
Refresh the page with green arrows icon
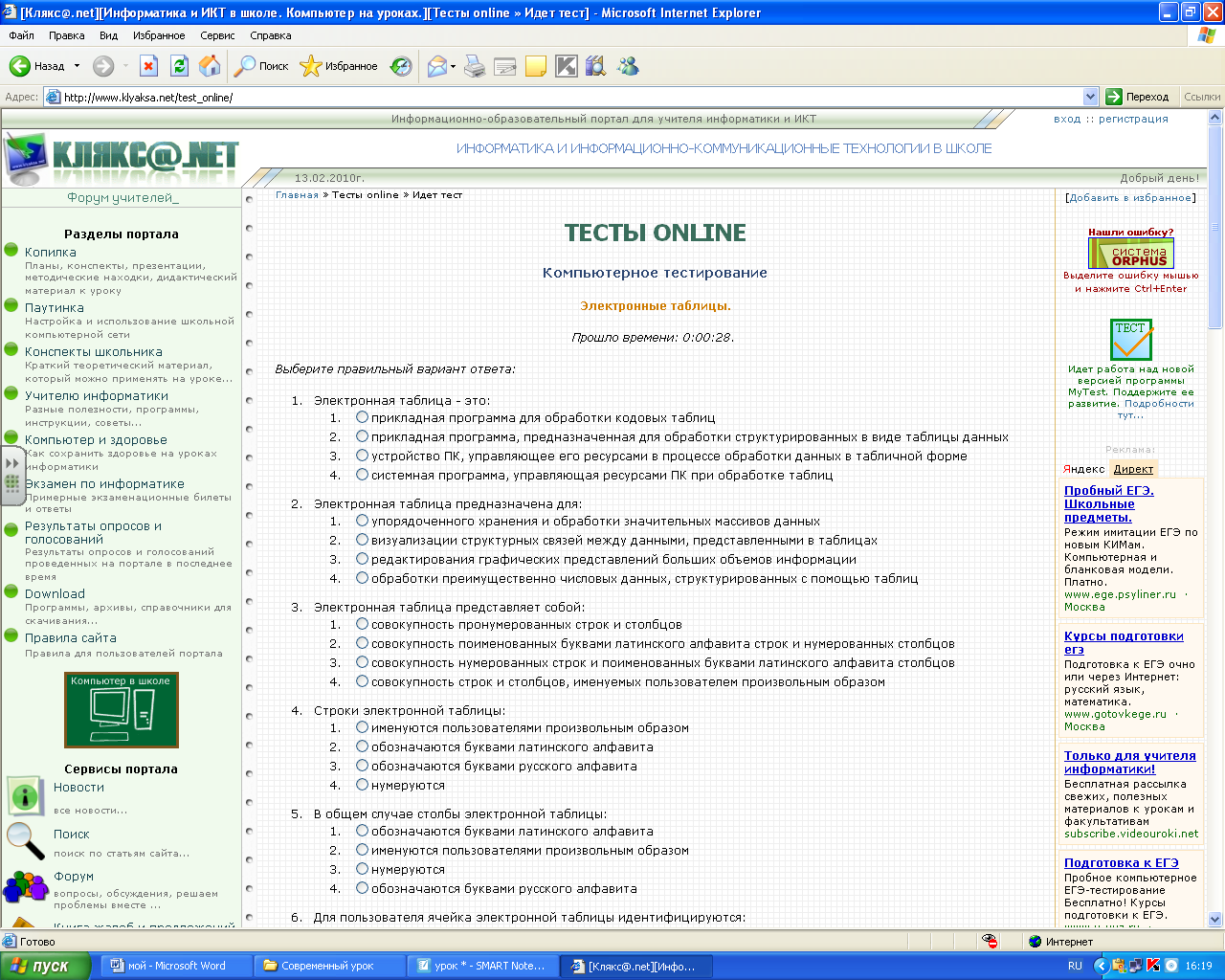(179, 66)
